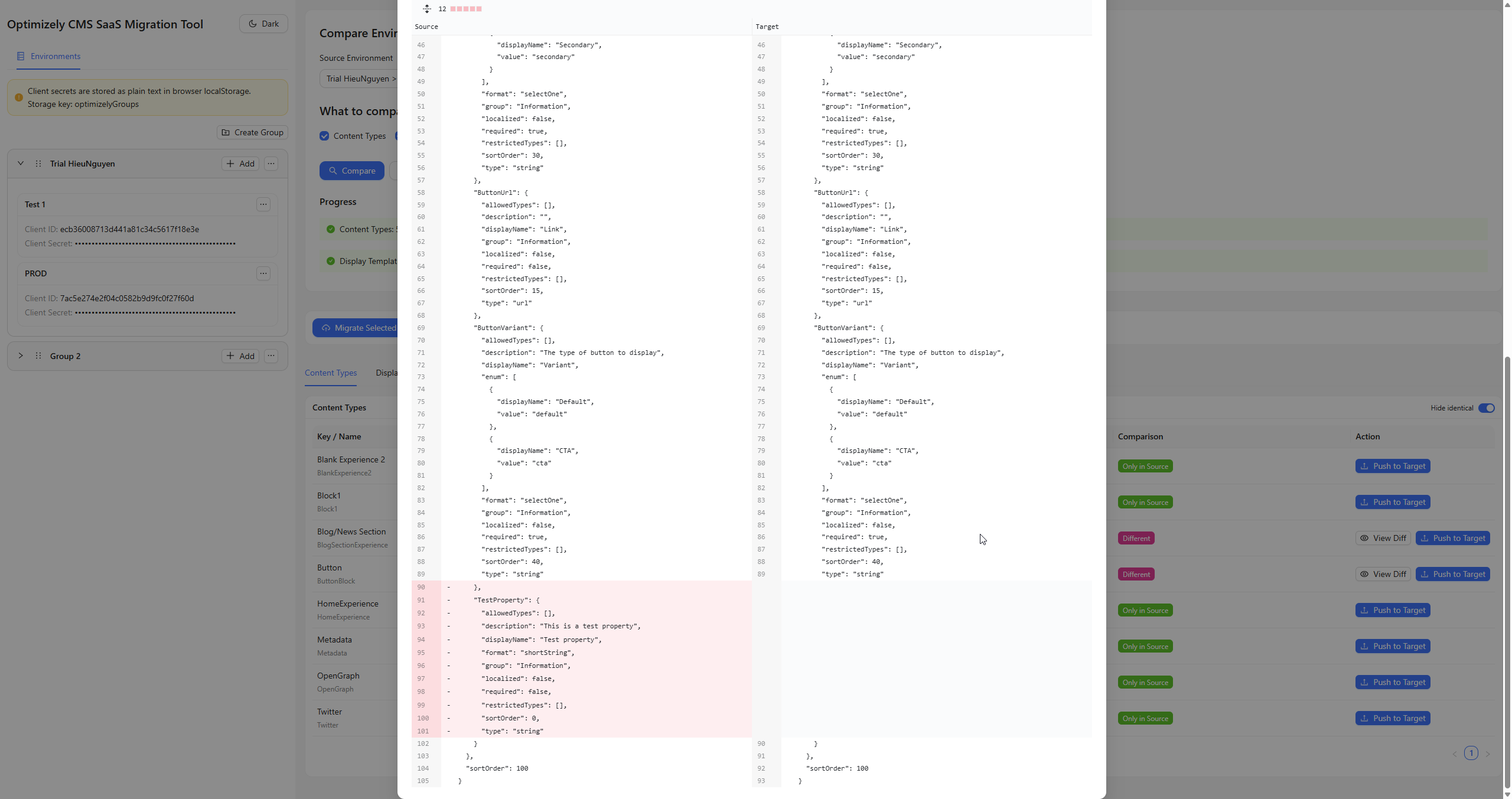The width and height of the screenshot is (1512, 799).
Task: Switch to Dark theme
Action: tap(263, 24)
